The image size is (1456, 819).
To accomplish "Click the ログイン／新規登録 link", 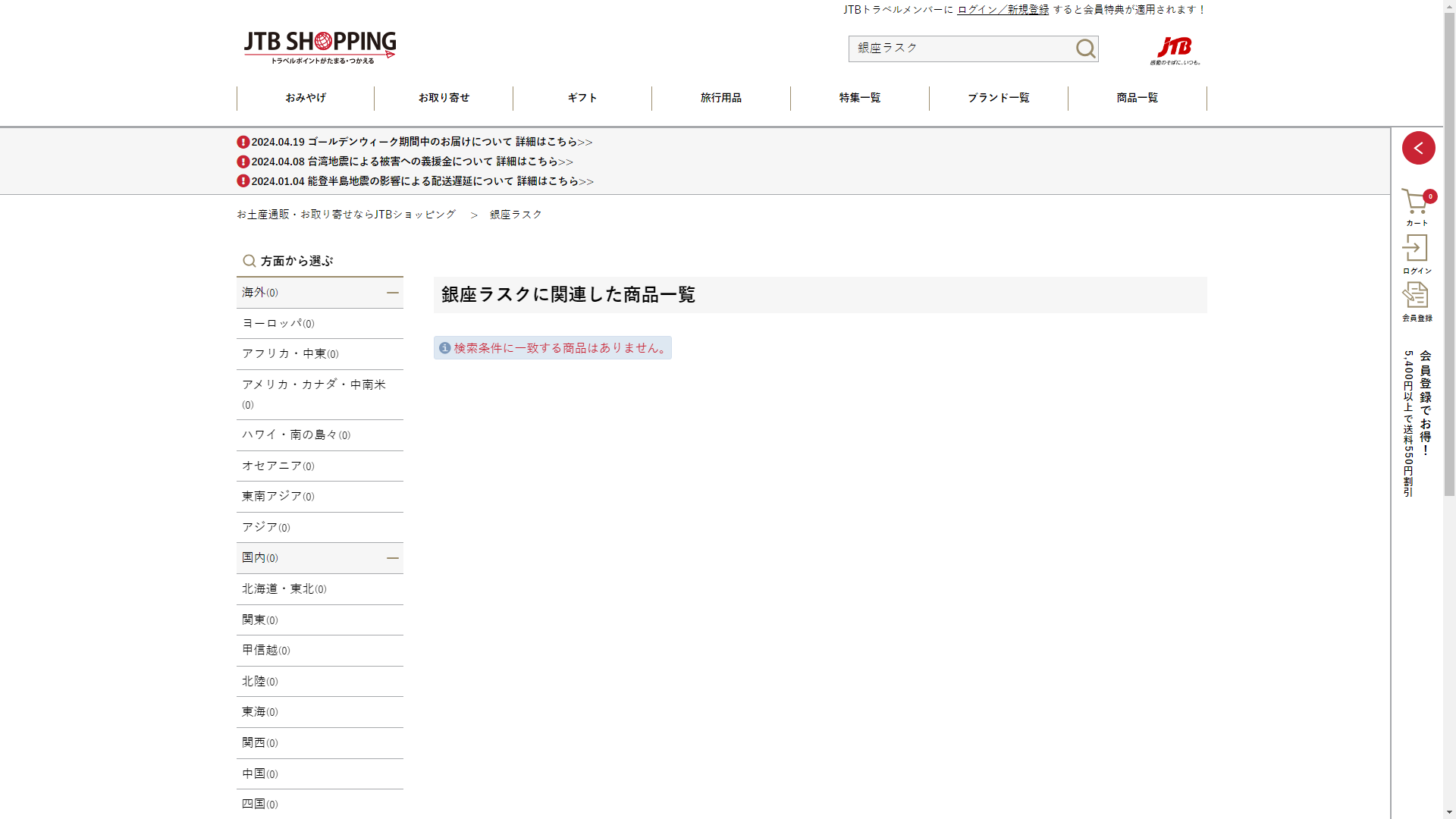I will (1003, 10).
